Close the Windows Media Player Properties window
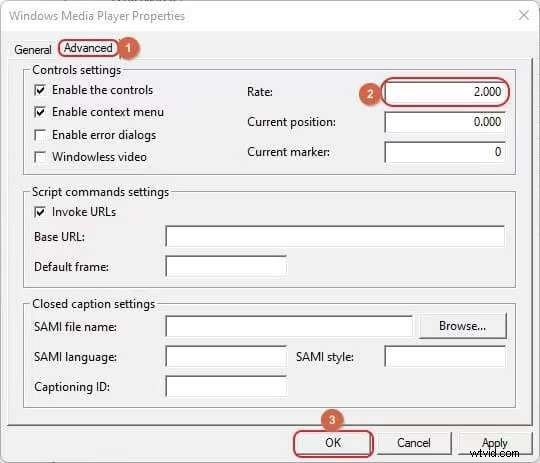Image resolution: width=540 pixels, height=463 pixels. pyautogui.click(x=524, y=15)
